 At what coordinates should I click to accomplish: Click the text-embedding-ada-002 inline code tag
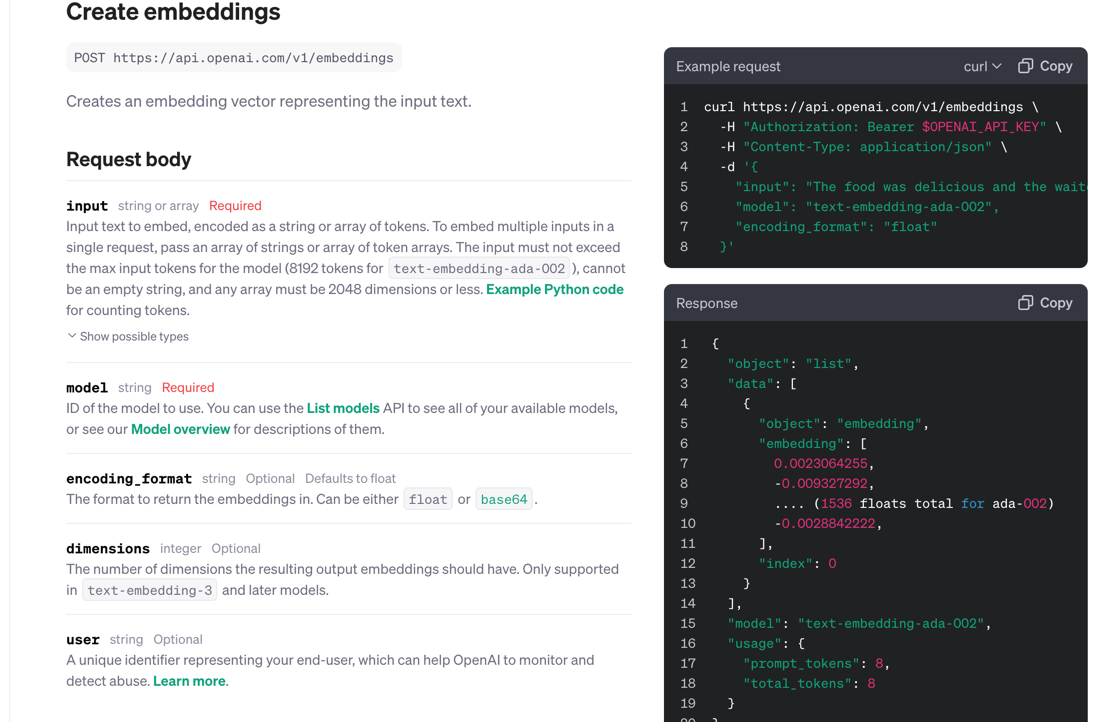(479, 269)
